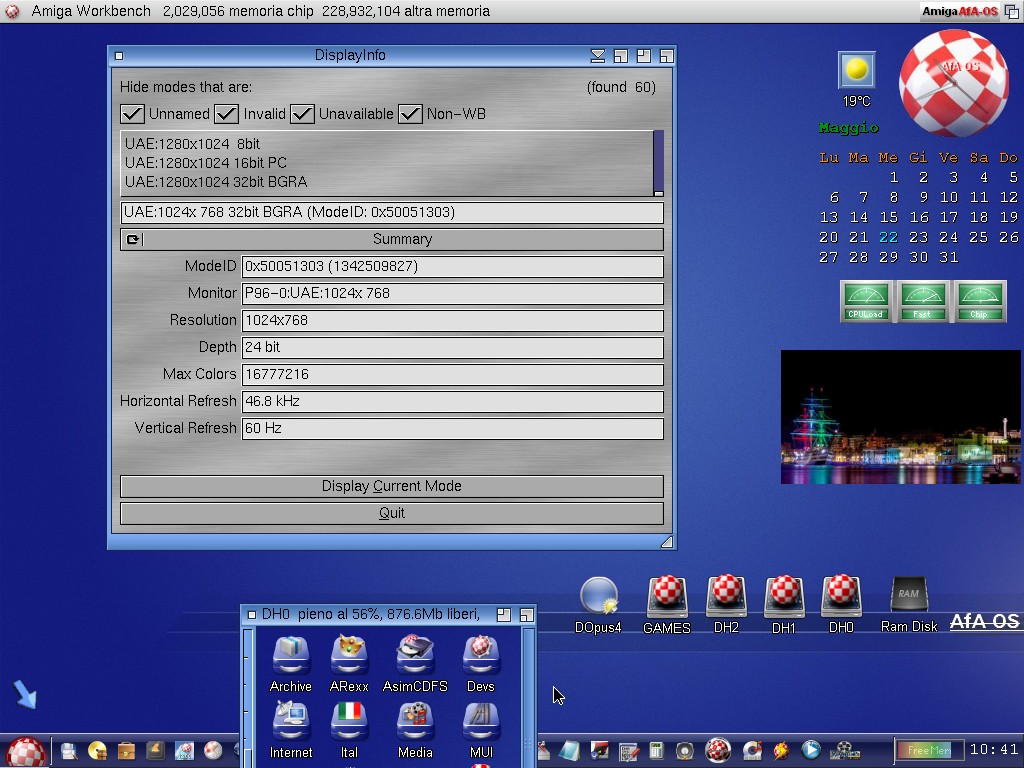
Task: Toggle the Non-WB checkbox
Action: click(410, 113)
